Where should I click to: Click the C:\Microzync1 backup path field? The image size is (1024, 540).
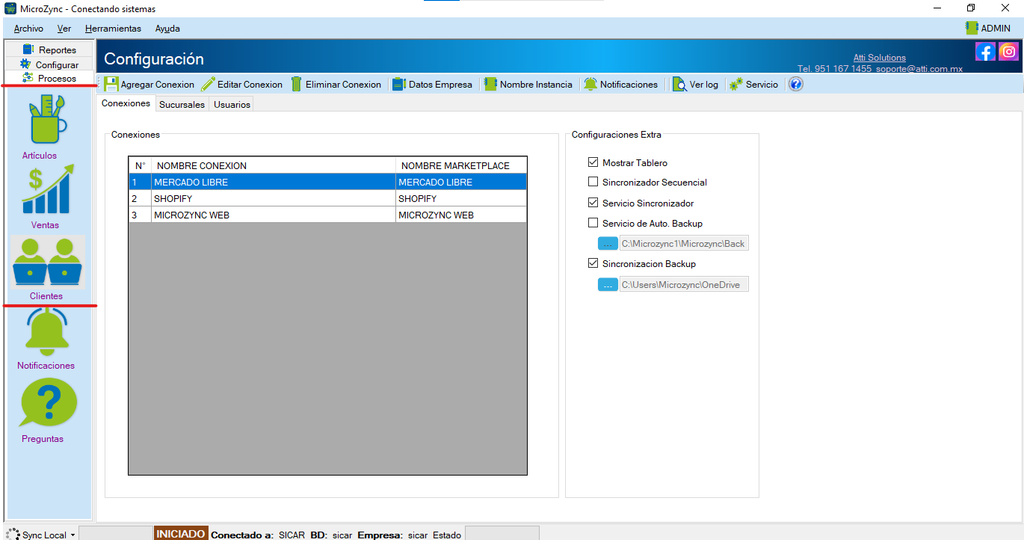(684, 244)
